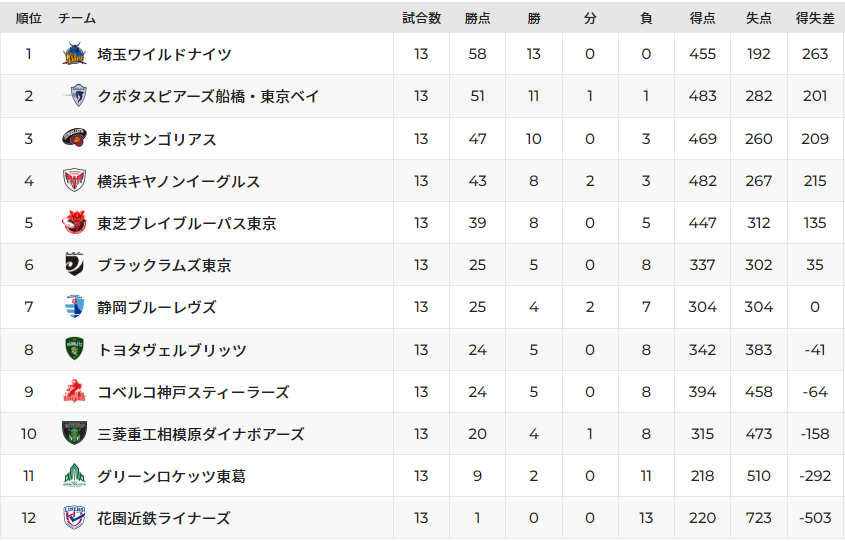The image size is (845, 541).
Task: Click the 順位 column header
Action: 28,18
